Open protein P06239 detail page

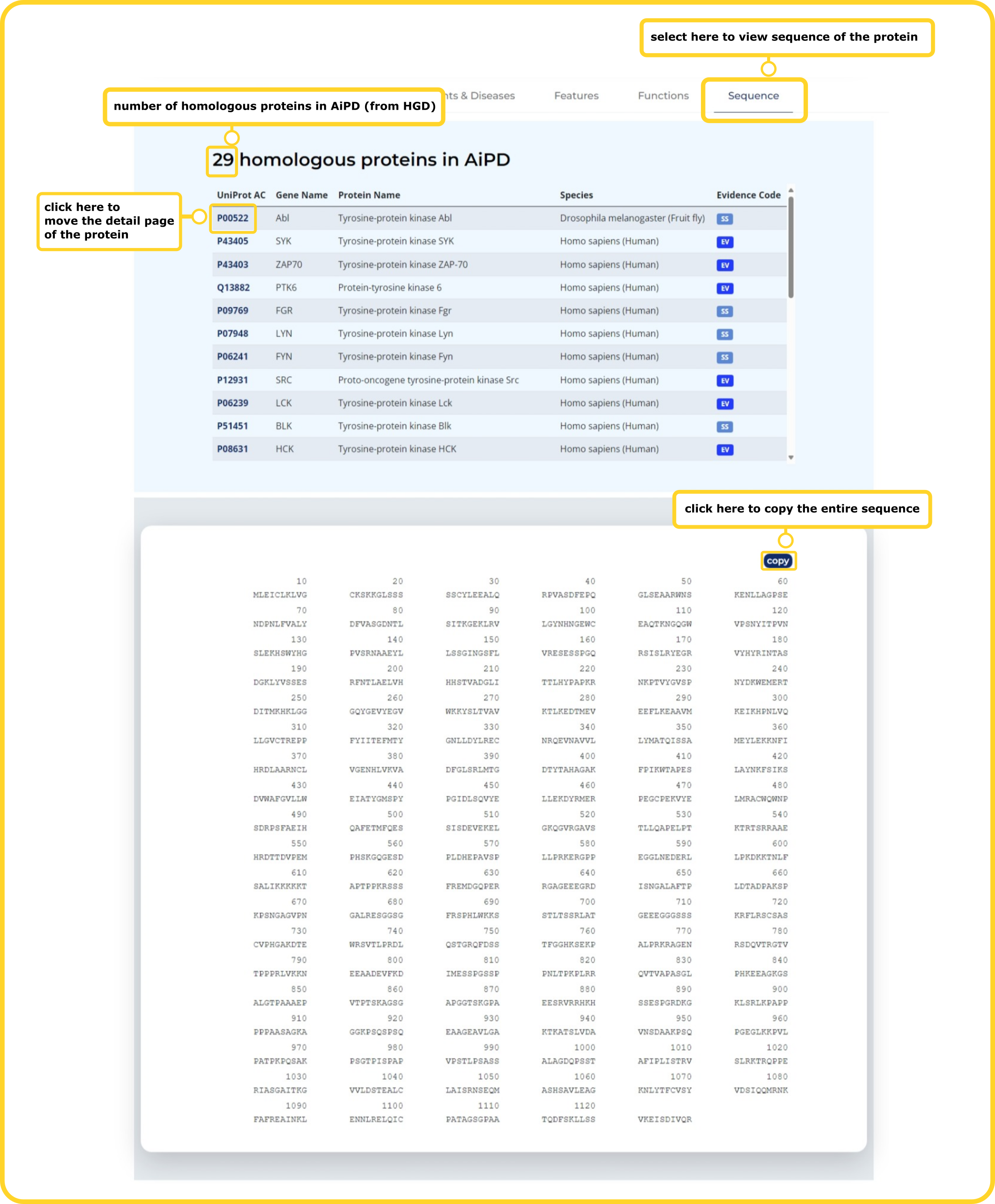(233, 403)
